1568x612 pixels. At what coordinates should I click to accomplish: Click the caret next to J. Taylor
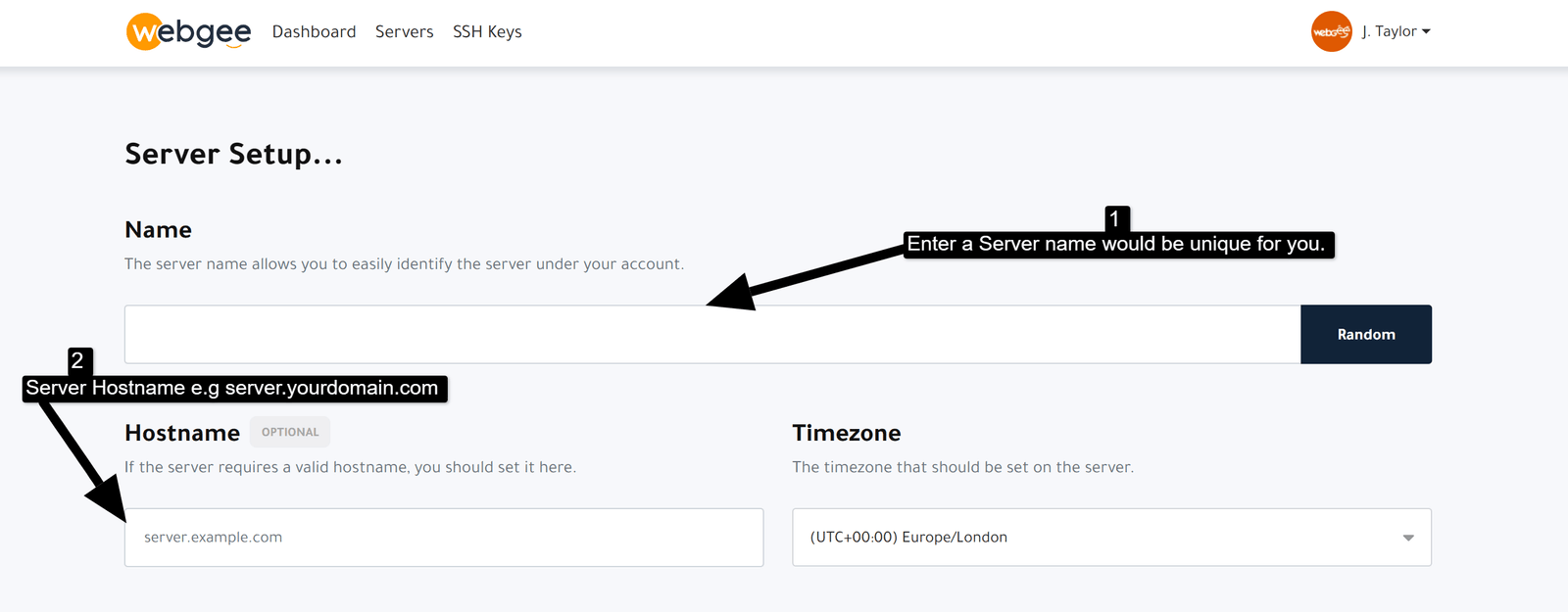1426,31
